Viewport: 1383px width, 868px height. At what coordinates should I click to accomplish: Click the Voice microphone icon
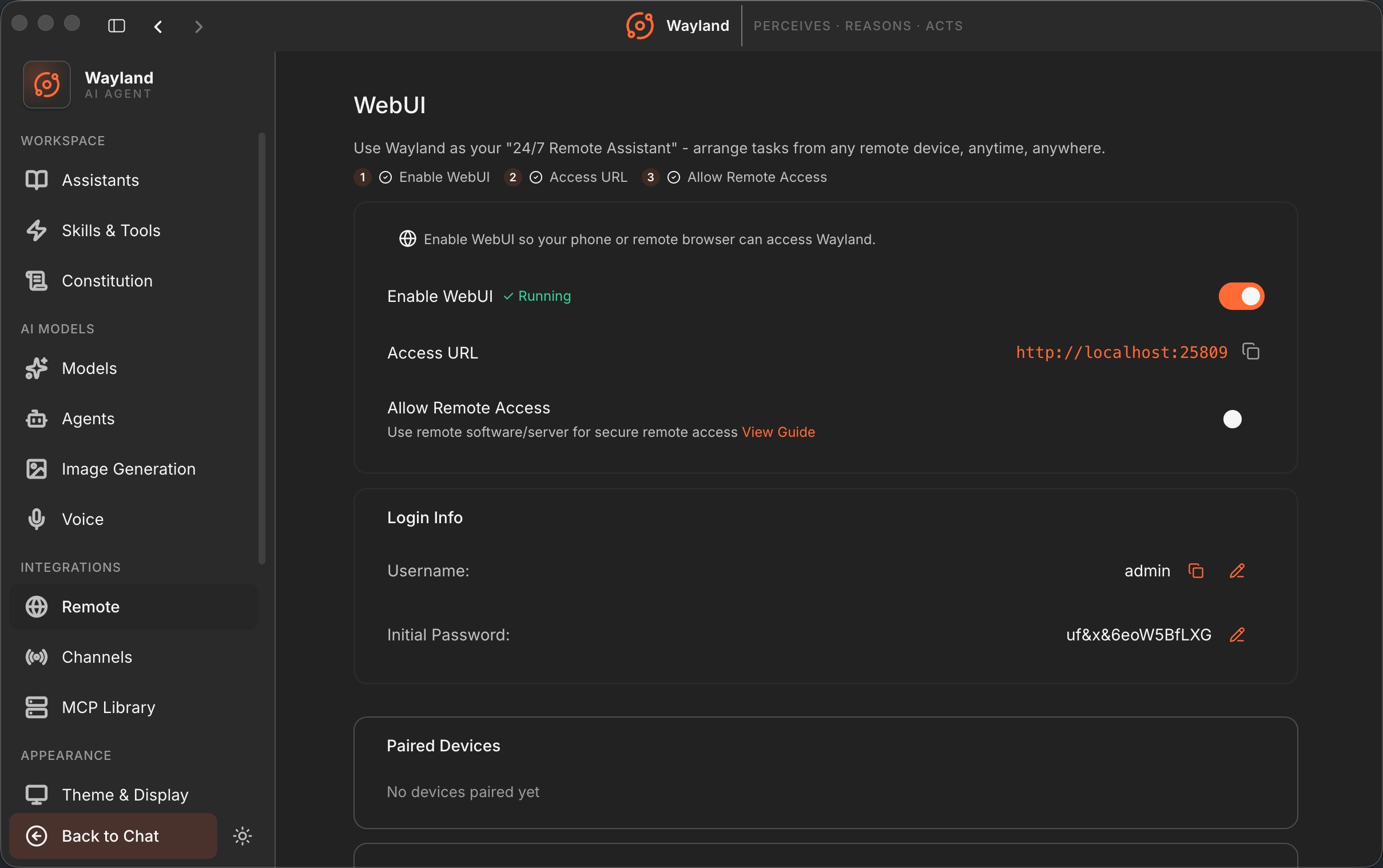pyautogui.click(x=37, y=519)
